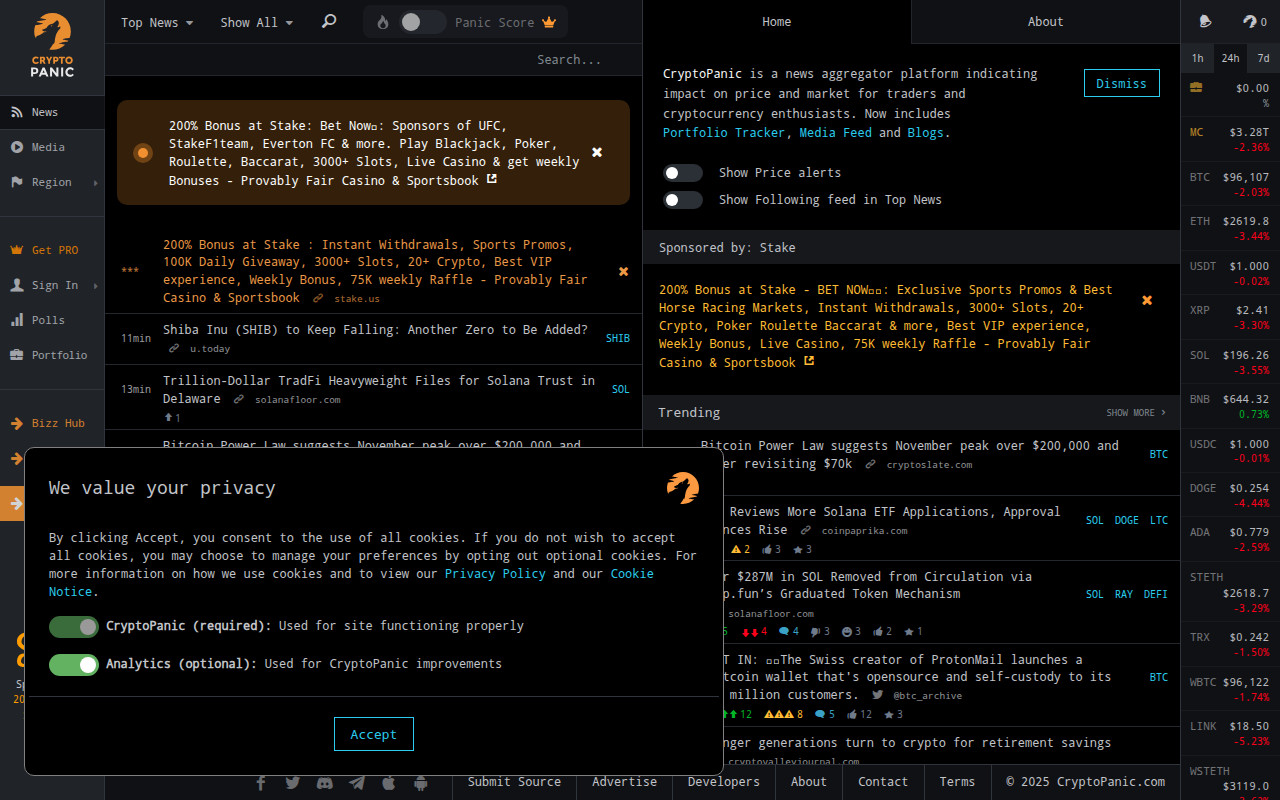Click the price alerts bell icon
Screen dimensions: 1280x800
[1205, 21]
